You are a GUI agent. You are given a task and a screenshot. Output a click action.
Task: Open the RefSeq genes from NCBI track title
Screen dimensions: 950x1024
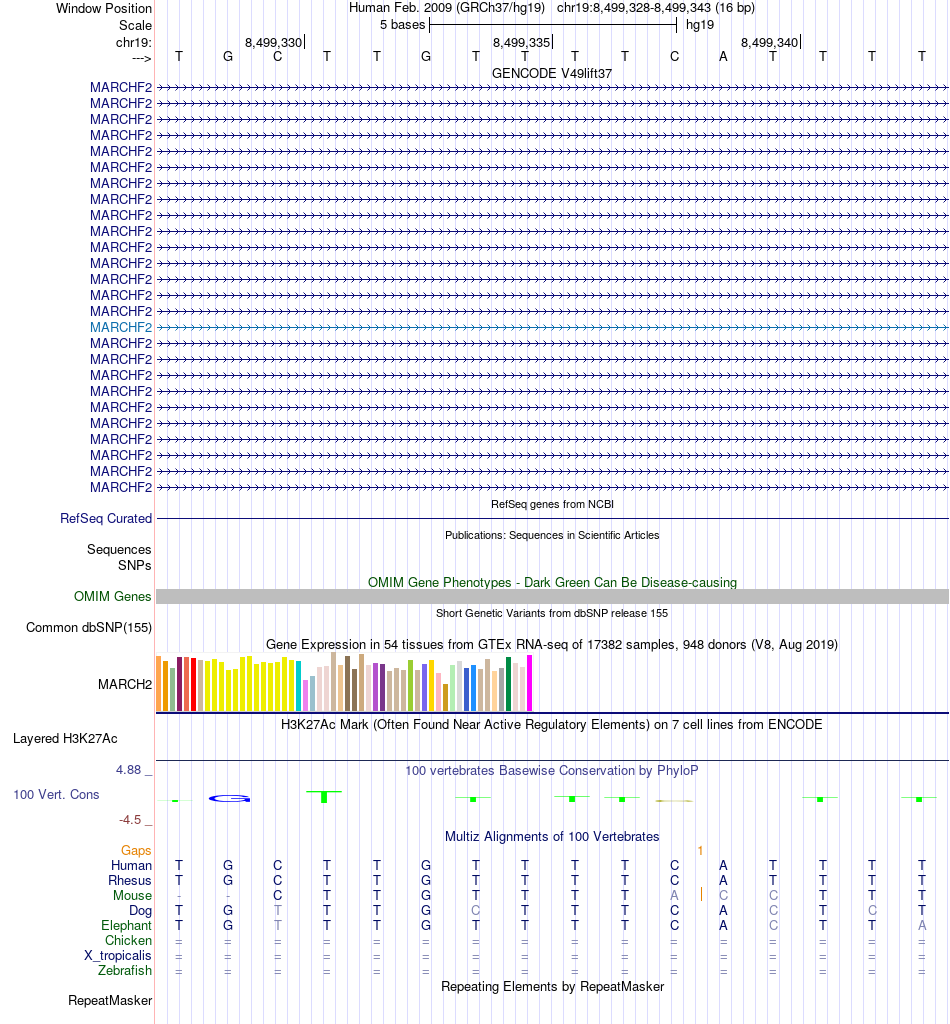tap(552, 504)
